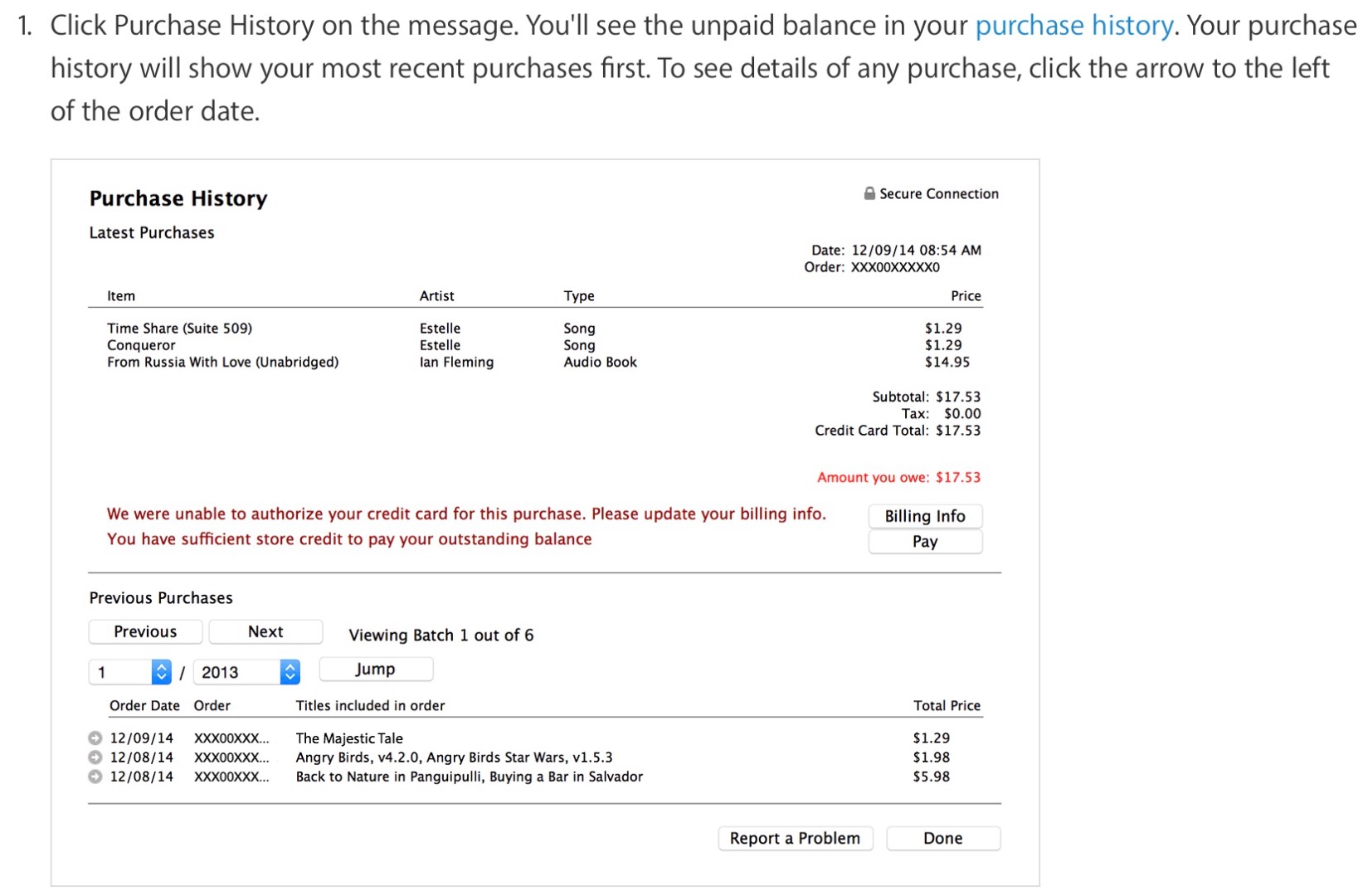Click the Secure Connection lock icon
The image size is (1363, 896).
[869, 193]
